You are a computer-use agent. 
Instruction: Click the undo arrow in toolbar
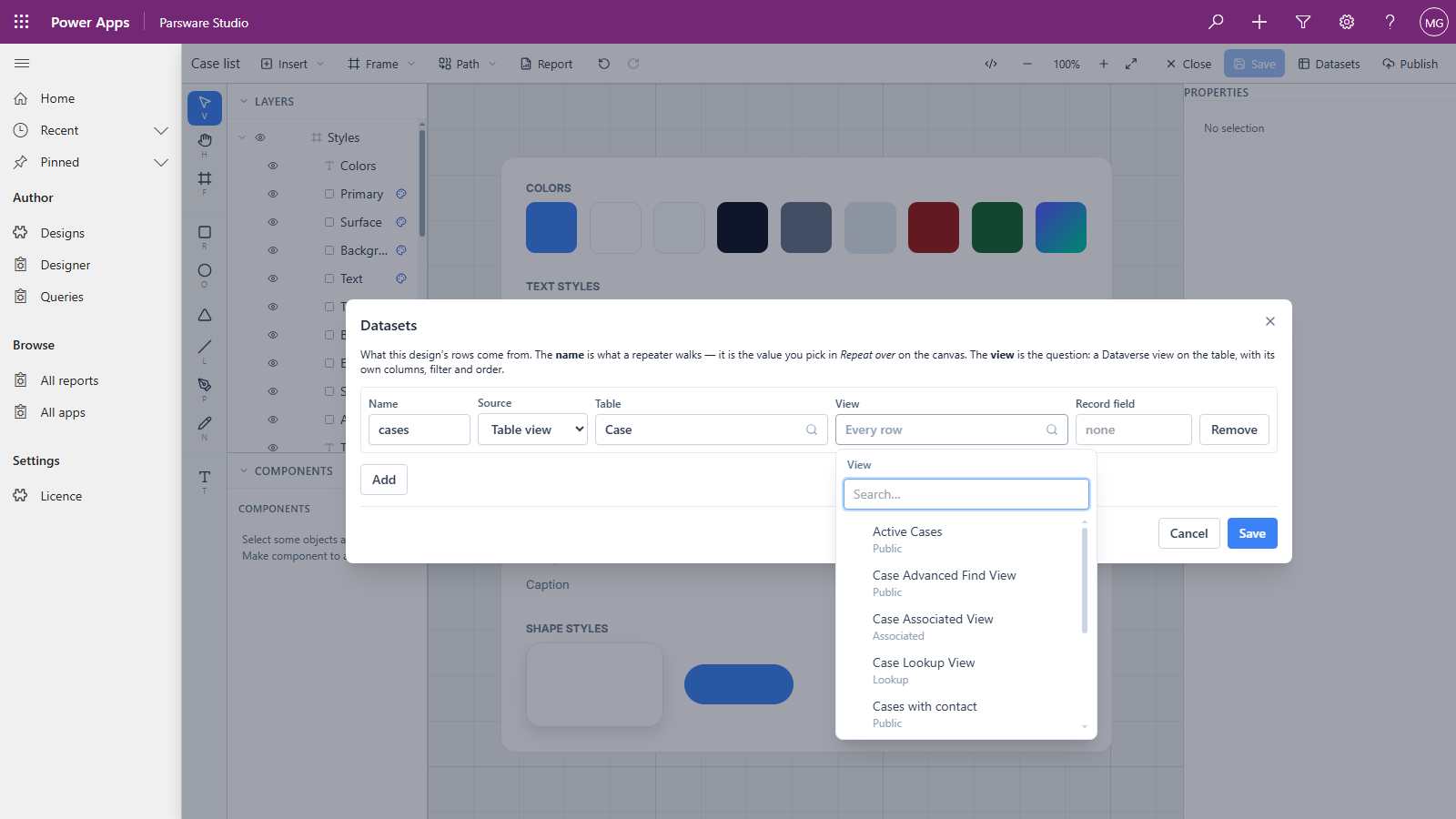604,64
